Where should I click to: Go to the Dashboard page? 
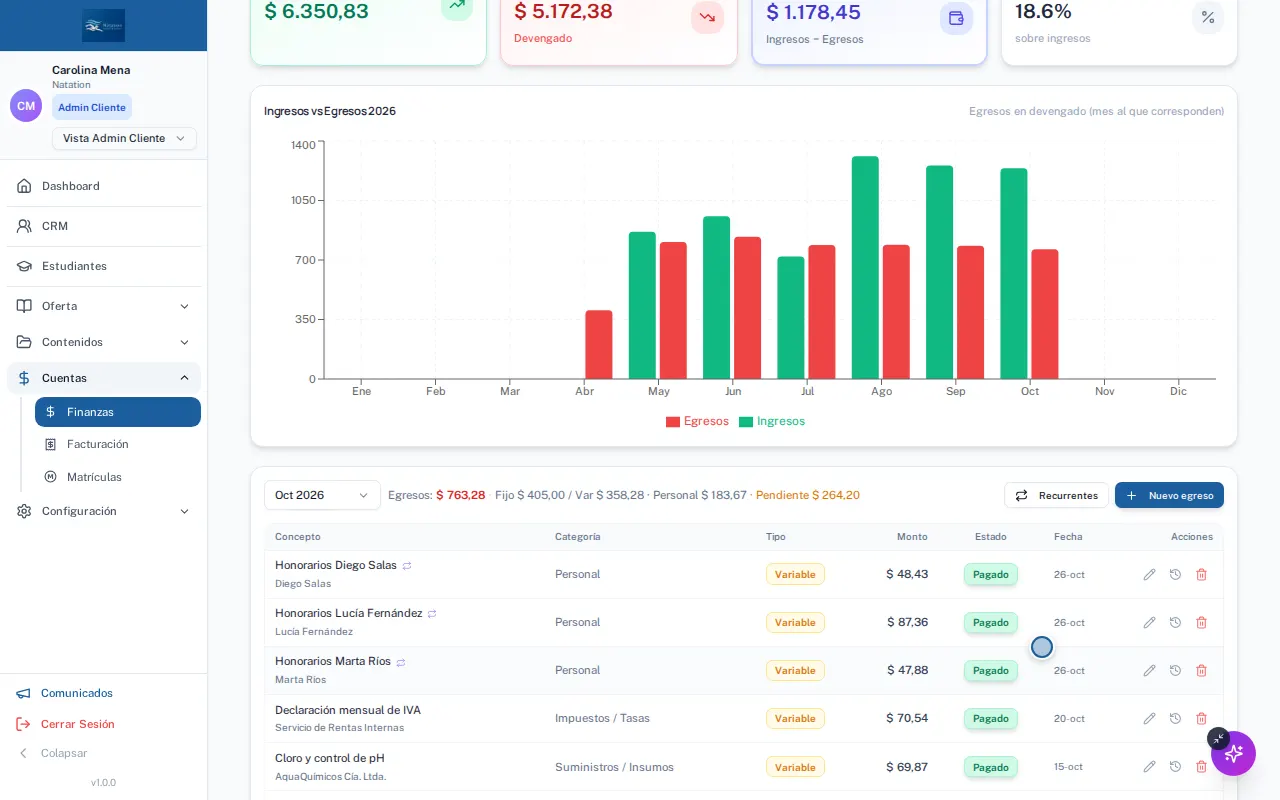104,186
